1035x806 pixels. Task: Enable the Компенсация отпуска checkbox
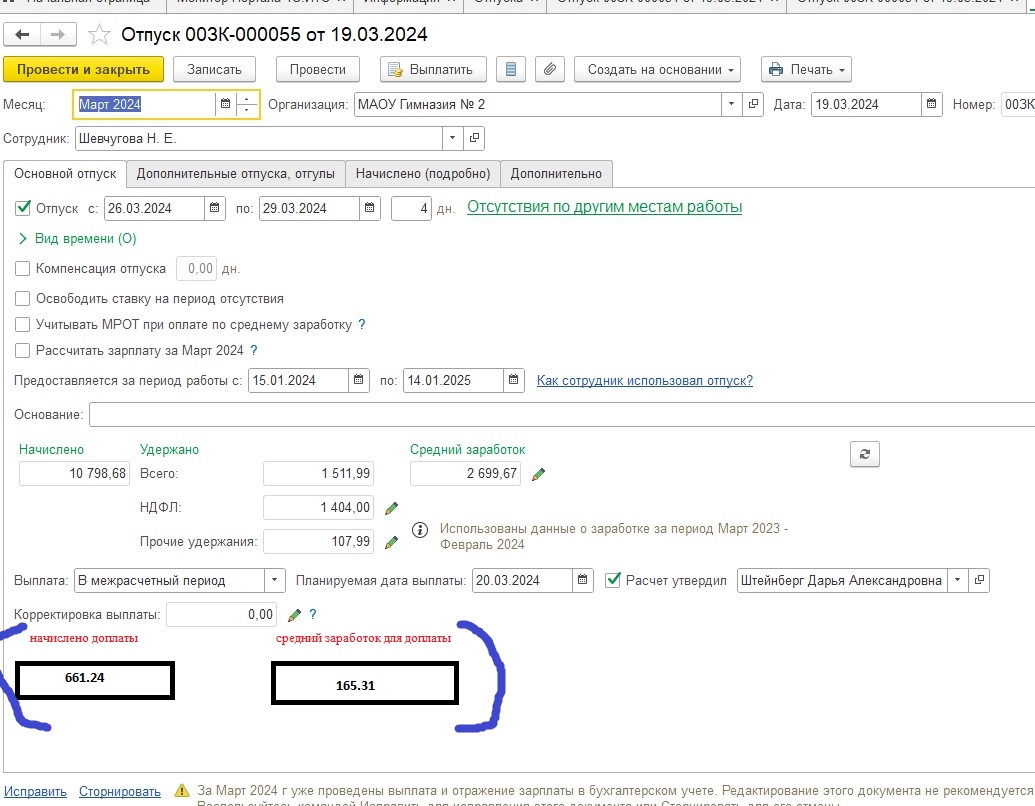point(23,269)
